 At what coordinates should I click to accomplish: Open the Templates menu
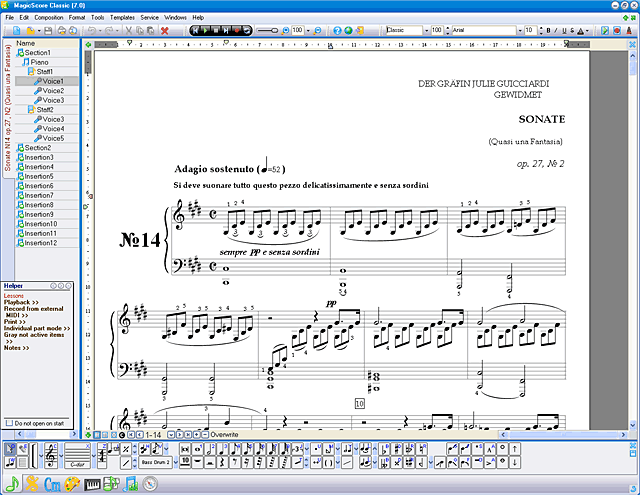122,18
